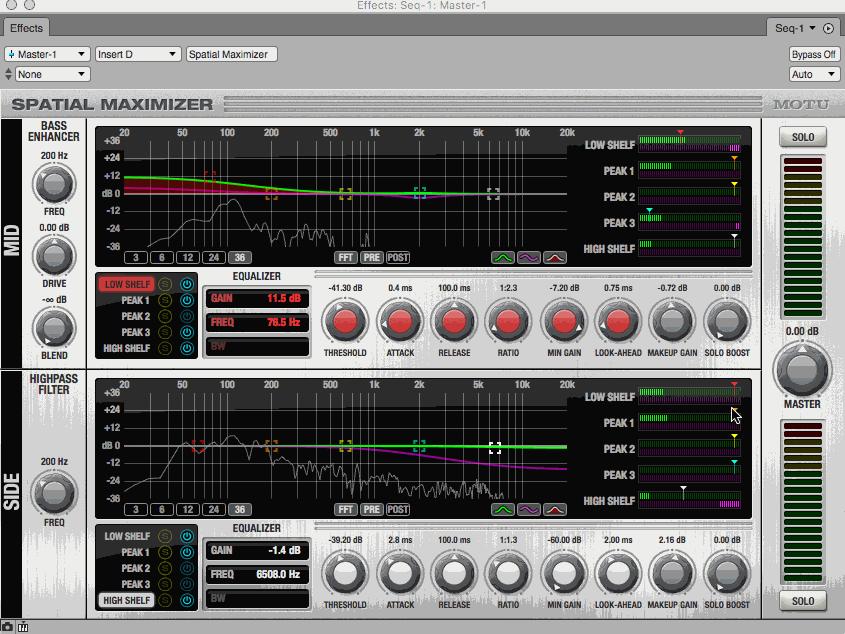845x634 pixels.
Task: Enable power for SIDE Peak 2 band
Action: [x=187, y=568]
